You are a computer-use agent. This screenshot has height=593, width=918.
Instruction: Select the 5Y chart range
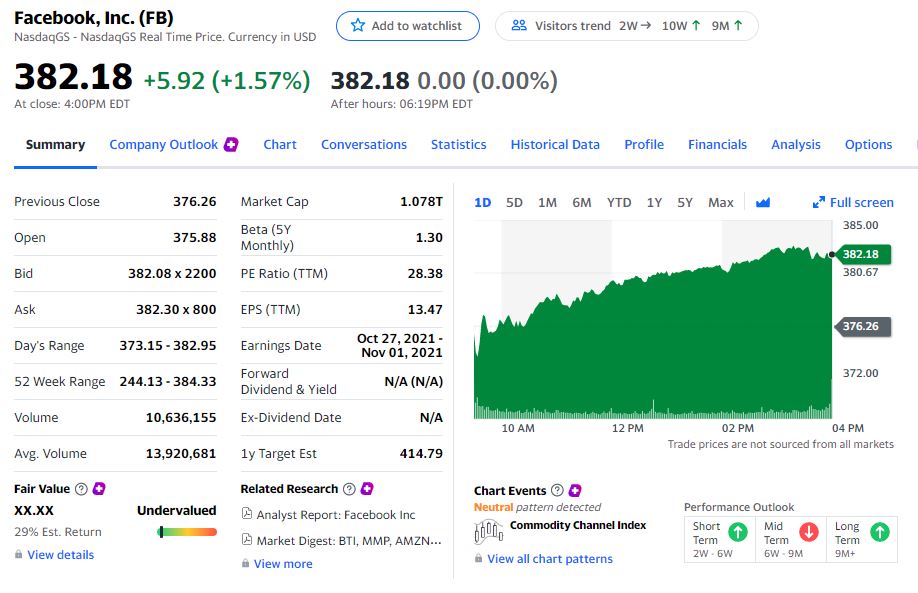pos(685,203)
